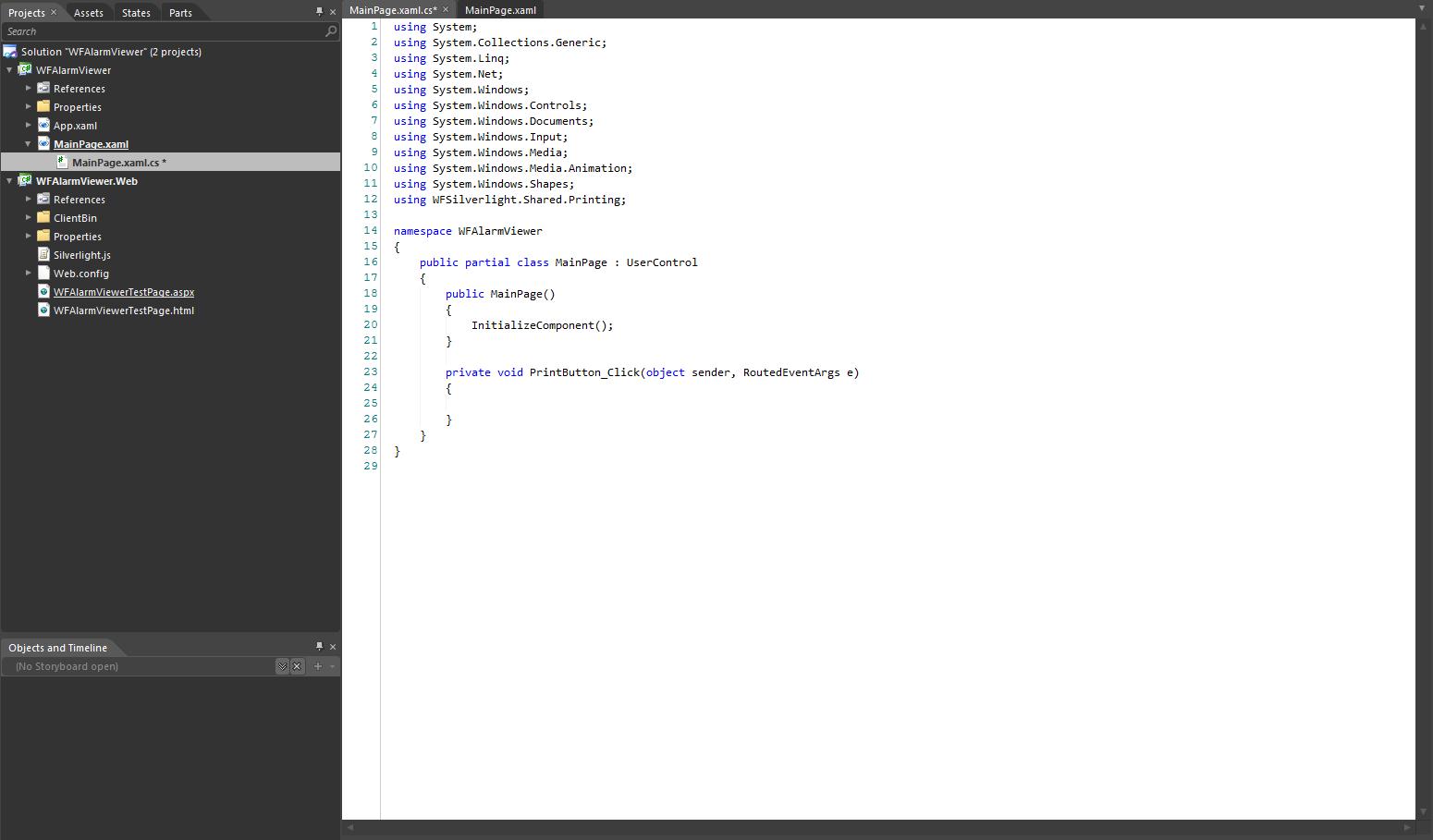Collapse the WFAlarmViewer project node
This screenshot has width=1433, height=840.
tap(10, 70)
